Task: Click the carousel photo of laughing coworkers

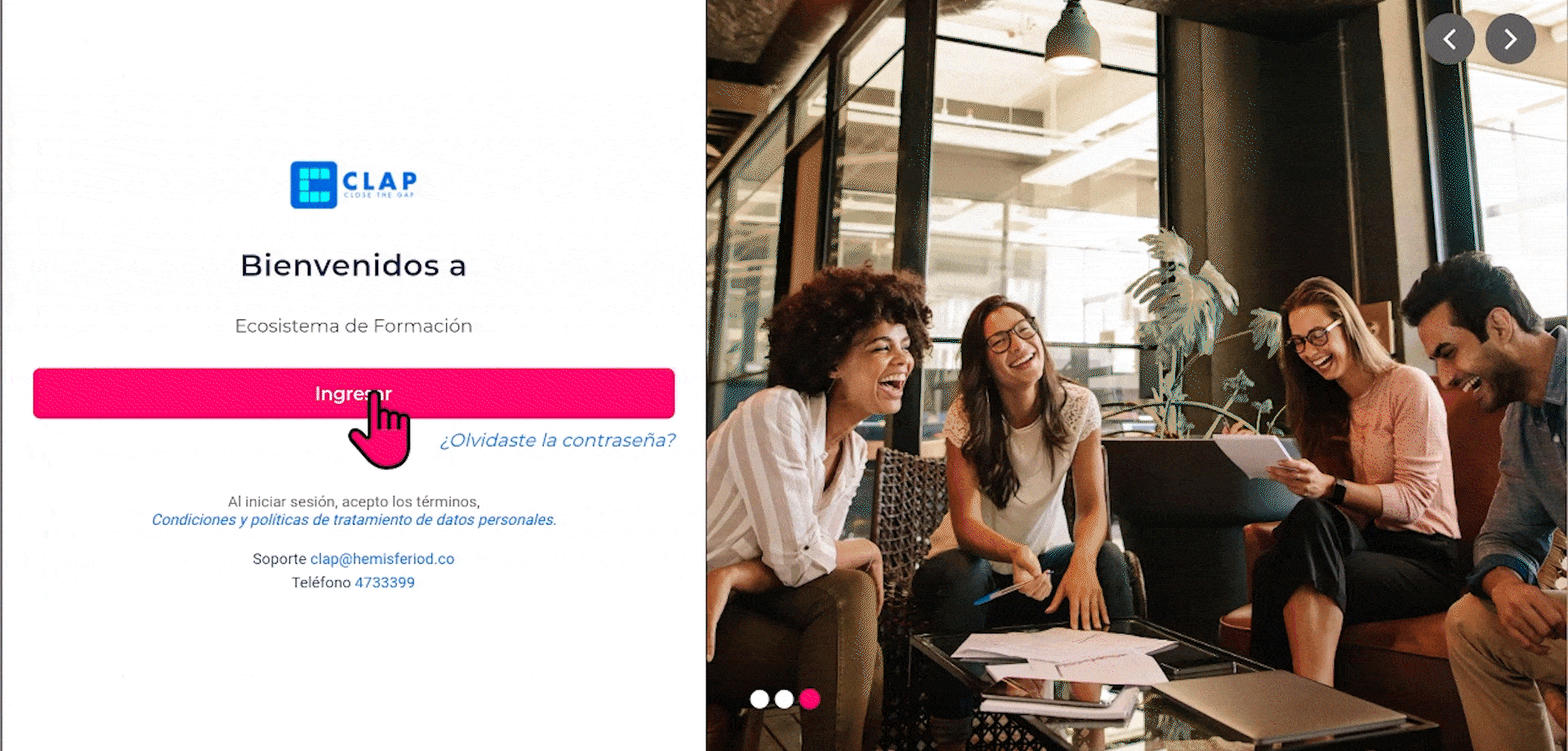Action: pos(1137,375)
